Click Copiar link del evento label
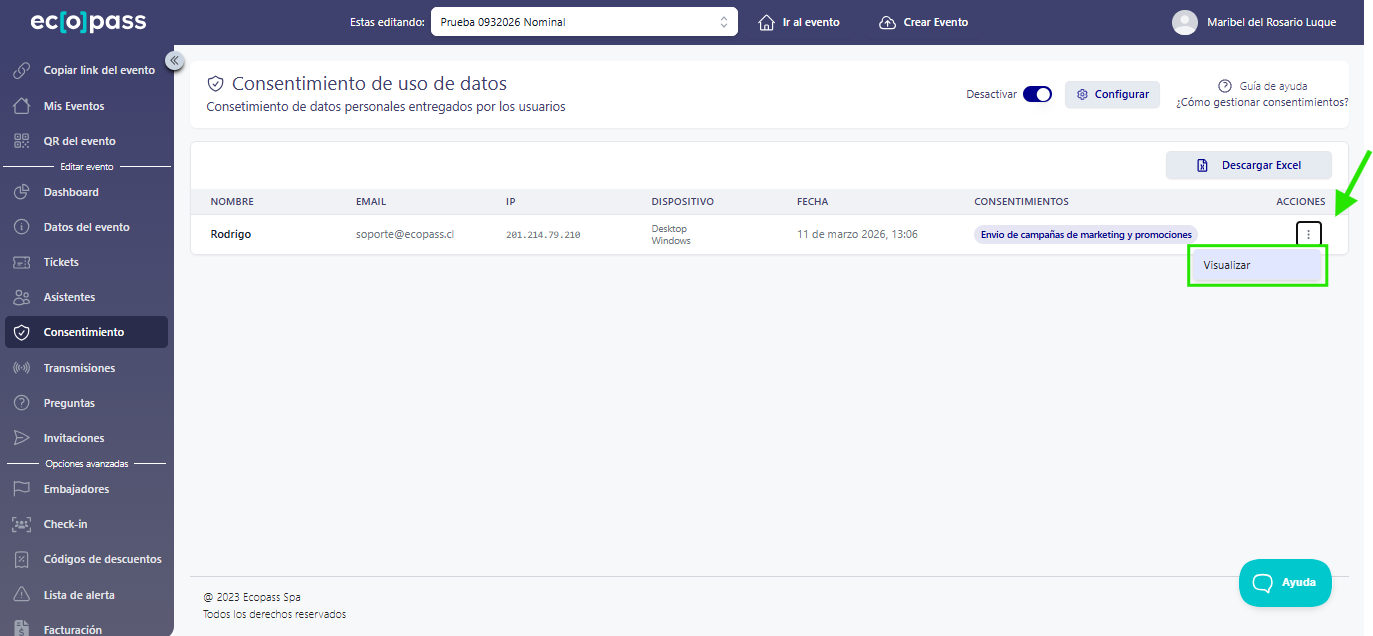 99,70
